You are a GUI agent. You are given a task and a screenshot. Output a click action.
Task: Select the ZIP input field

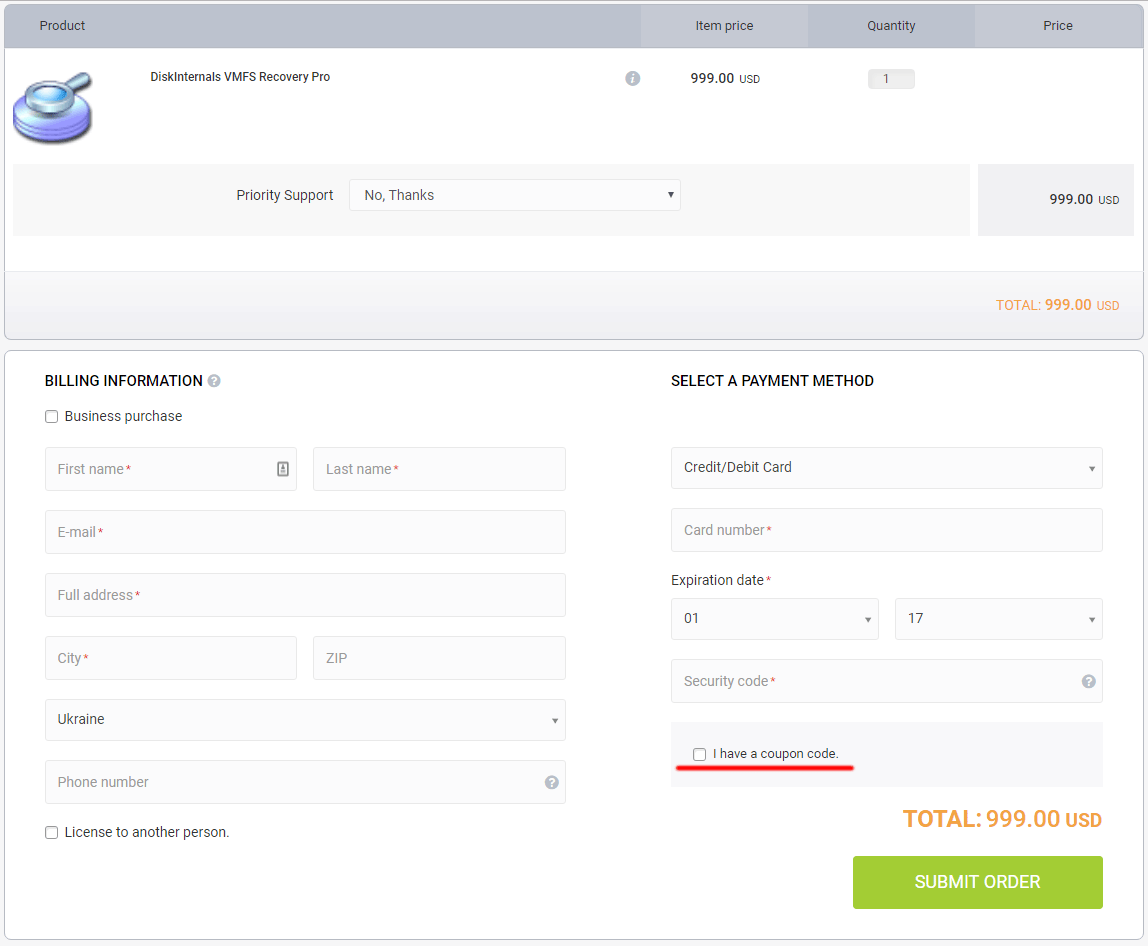coord(439,658)
